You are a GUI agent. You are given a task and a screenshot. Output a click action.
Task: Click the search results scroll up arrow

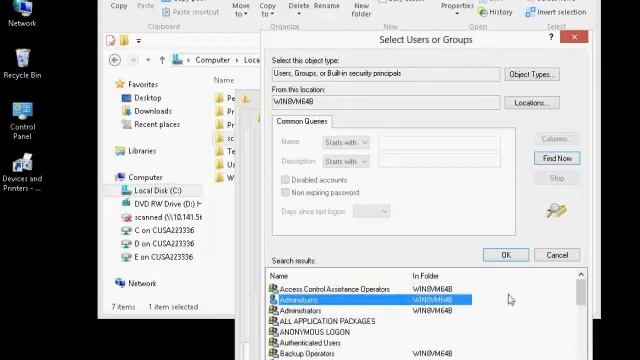581,274
